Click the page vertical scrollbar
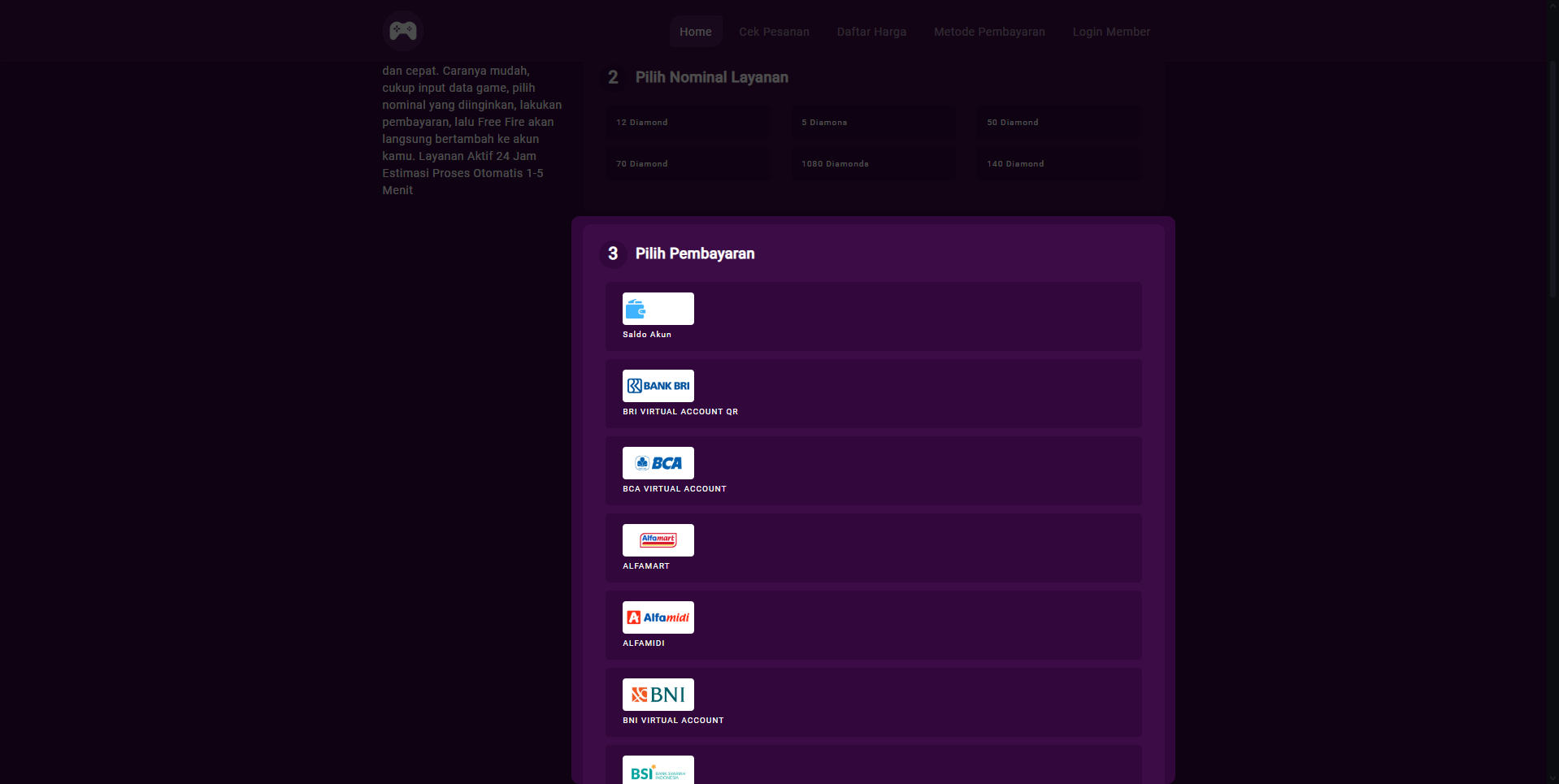Image resolution: width=1559 pixels, height=784 pixels. [1554, 179]
